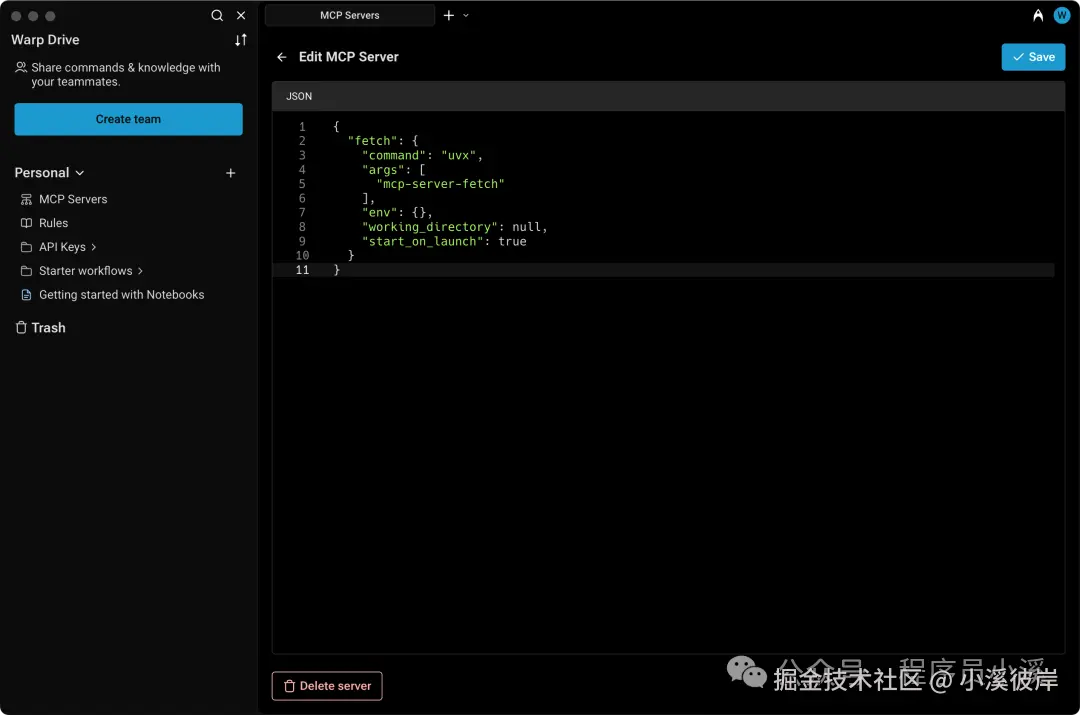Save the MCP server configuration

[x=1033, y=57]
